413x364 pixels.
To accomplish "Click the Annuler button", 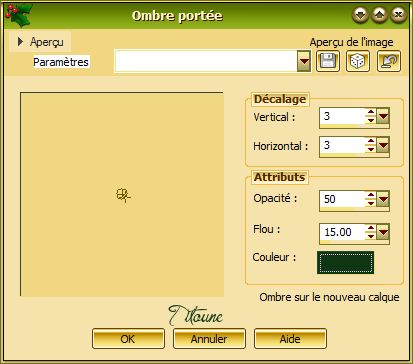I will (x=209, y=339).
